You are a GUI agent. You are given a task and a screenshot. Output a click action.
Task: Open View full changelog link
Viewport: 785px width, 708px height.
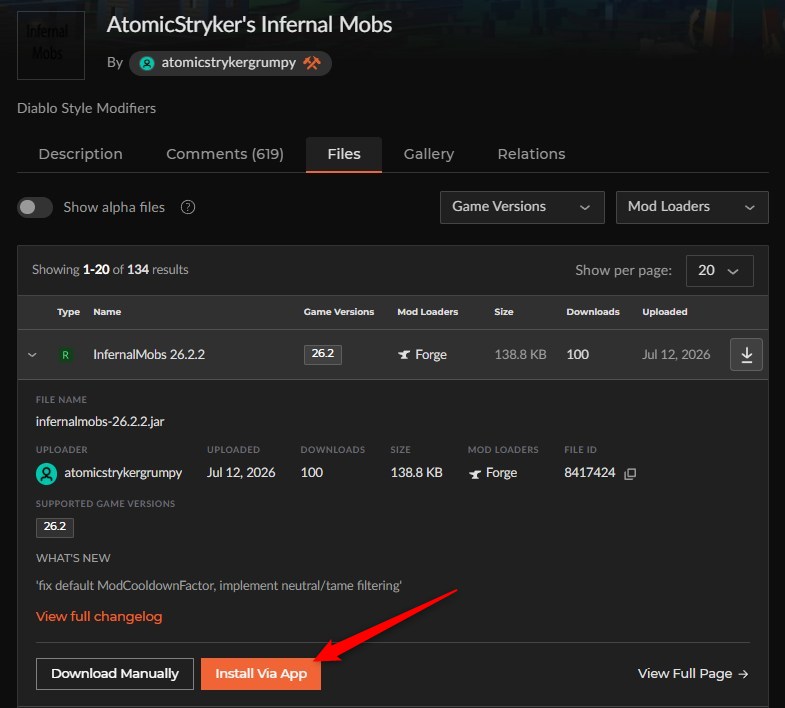(x=99, y=616)
